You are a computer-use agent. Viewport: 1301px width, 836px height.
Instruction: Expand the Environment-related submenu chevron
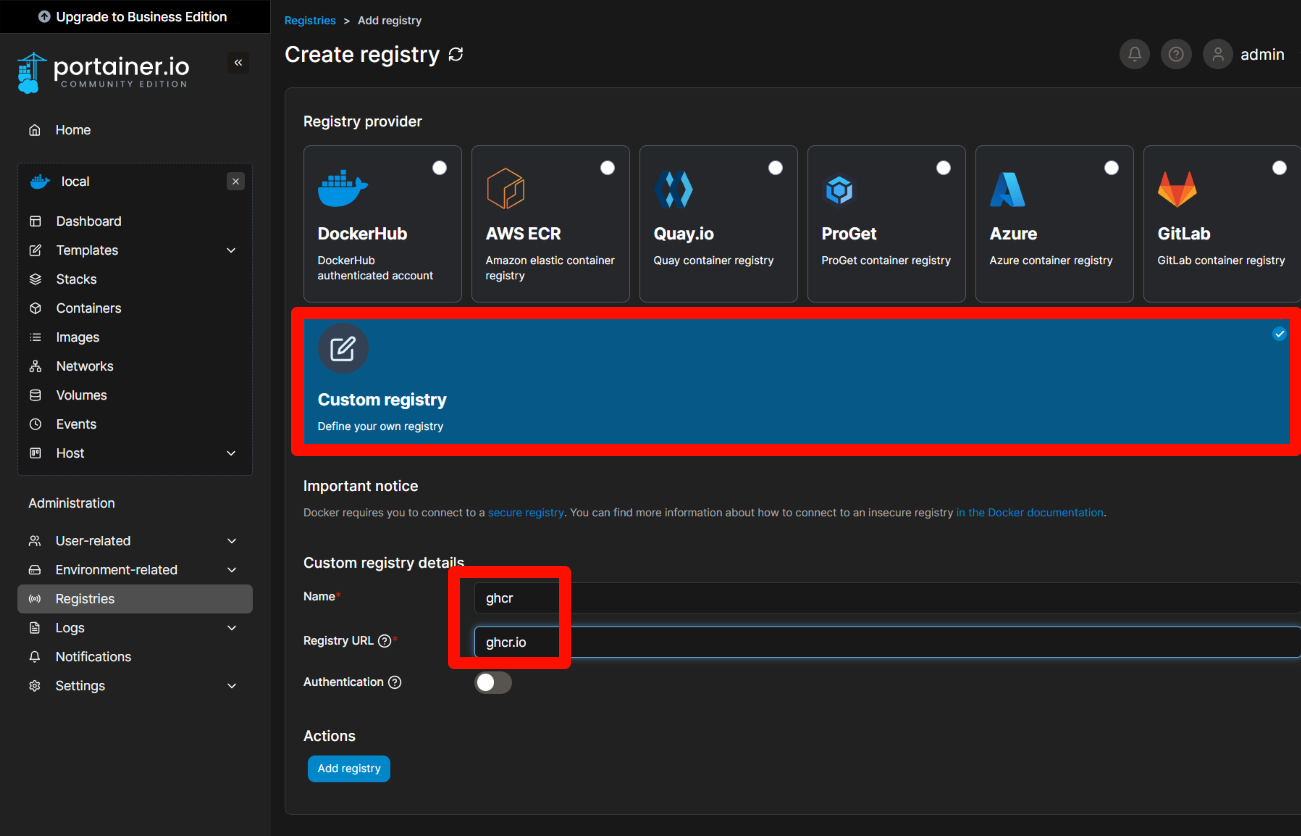(x=231, y=570)
